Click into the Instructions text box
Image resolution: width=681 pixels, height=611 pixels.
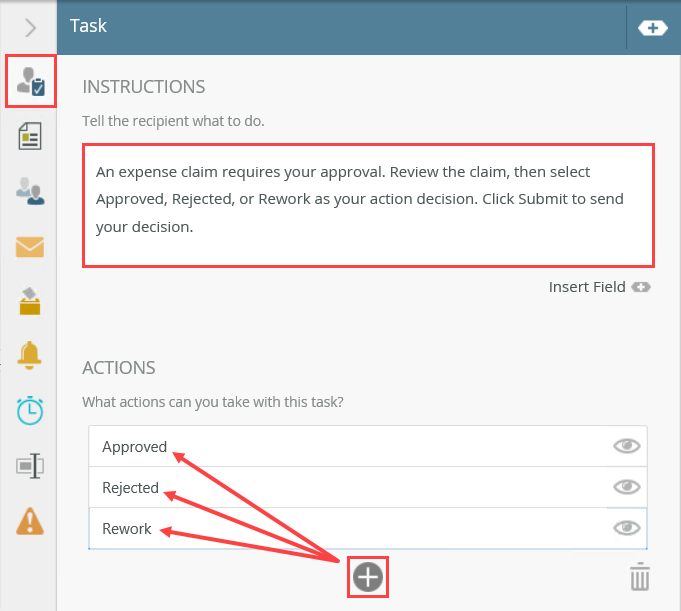click(x=368, y=205)
